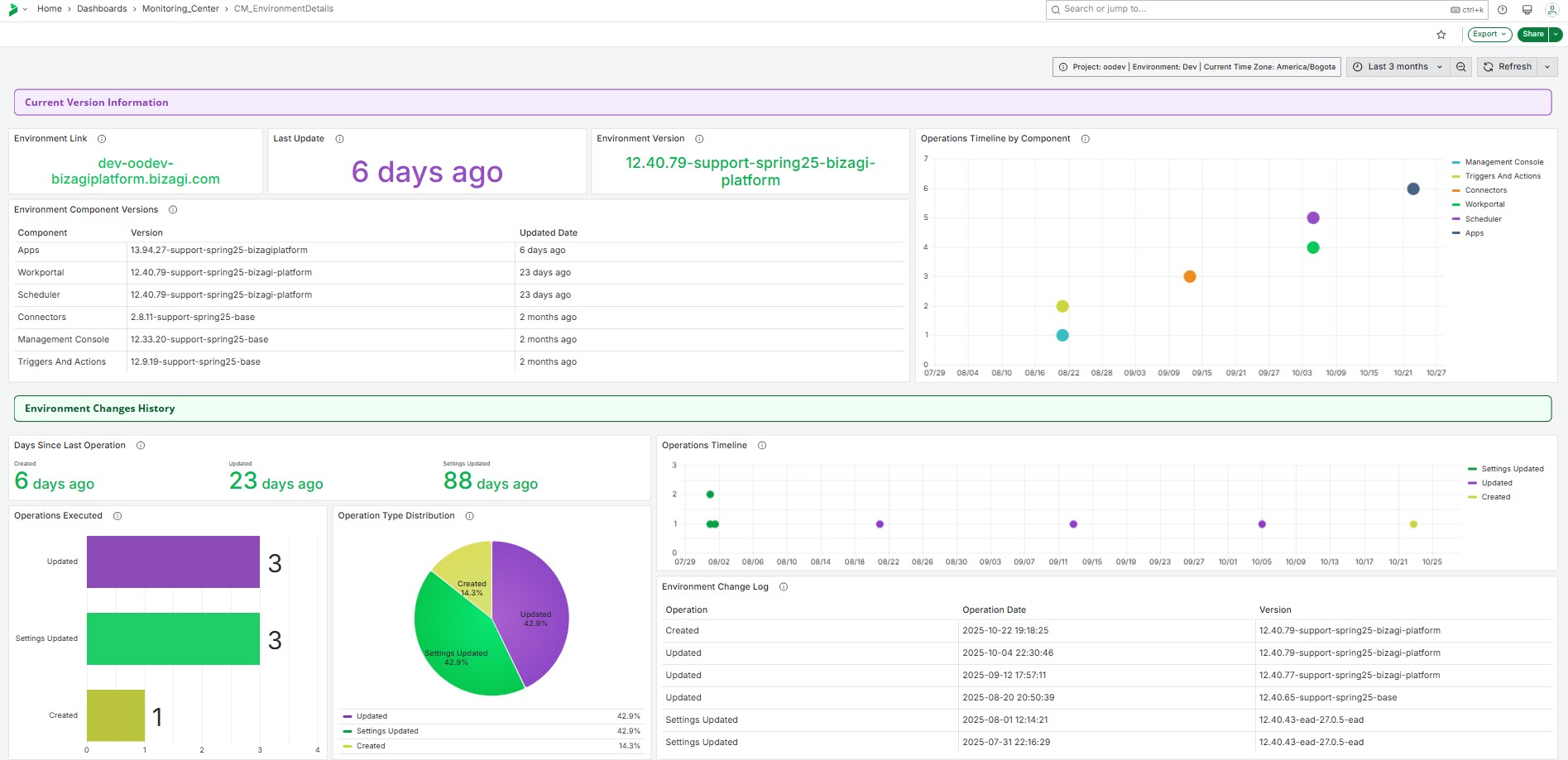Toggle Settings Updated series in Operations Timeline legend

[x=1512, y=469]
